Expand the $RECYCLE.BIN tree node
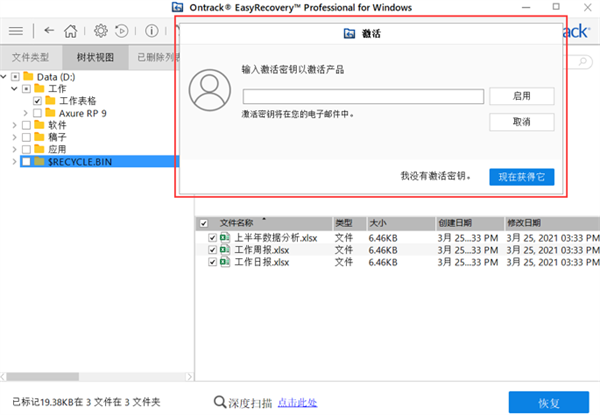 pyautogui.click(x=15, y=162)
